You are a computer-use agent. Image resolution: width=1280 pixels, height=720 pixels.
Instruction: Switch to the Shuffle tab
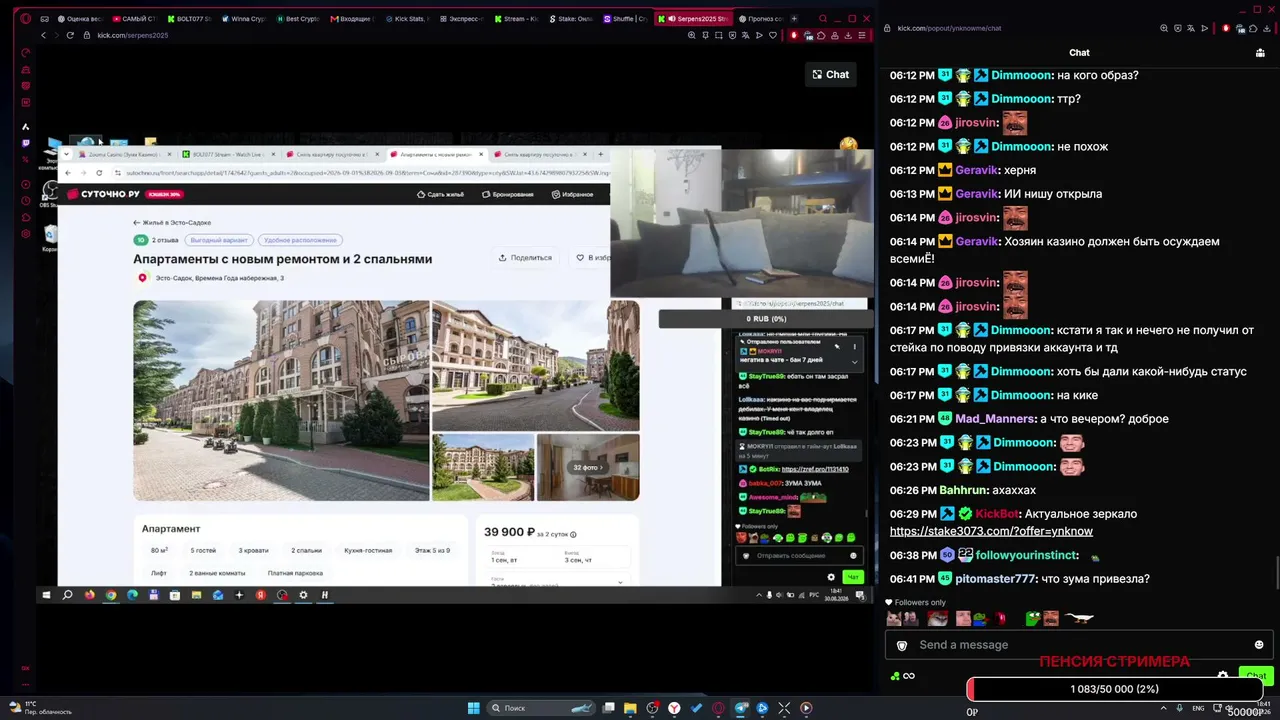point(625,18)
